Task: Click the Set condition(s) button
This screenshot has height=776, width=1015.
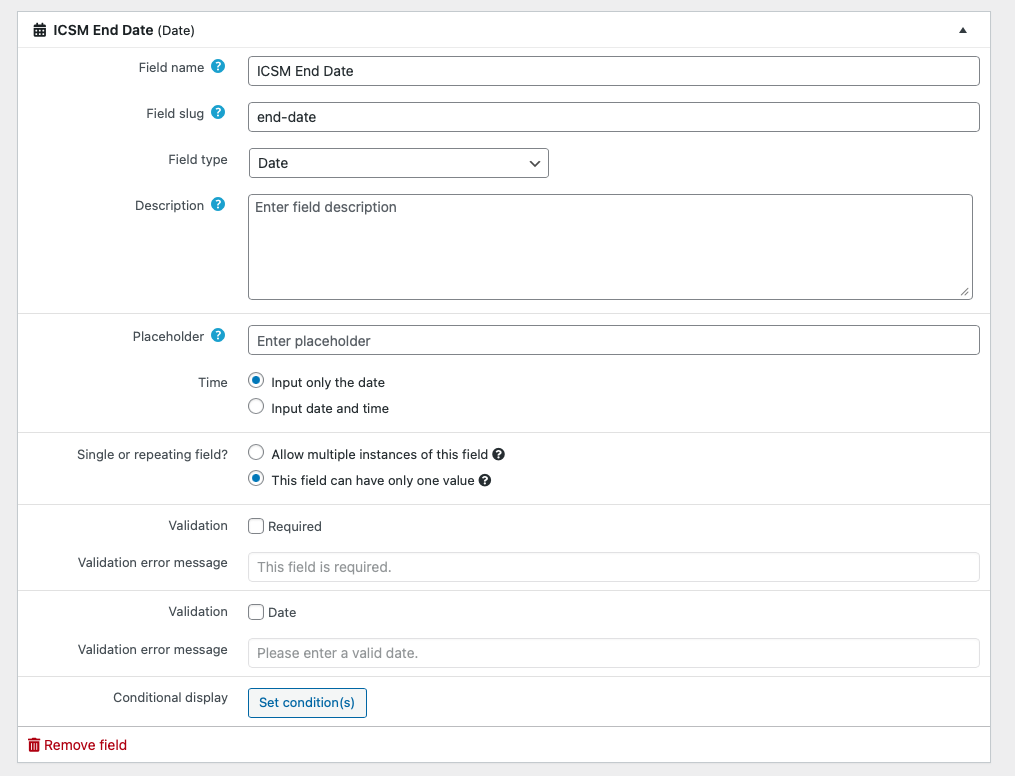Action: tap(307, 702)
